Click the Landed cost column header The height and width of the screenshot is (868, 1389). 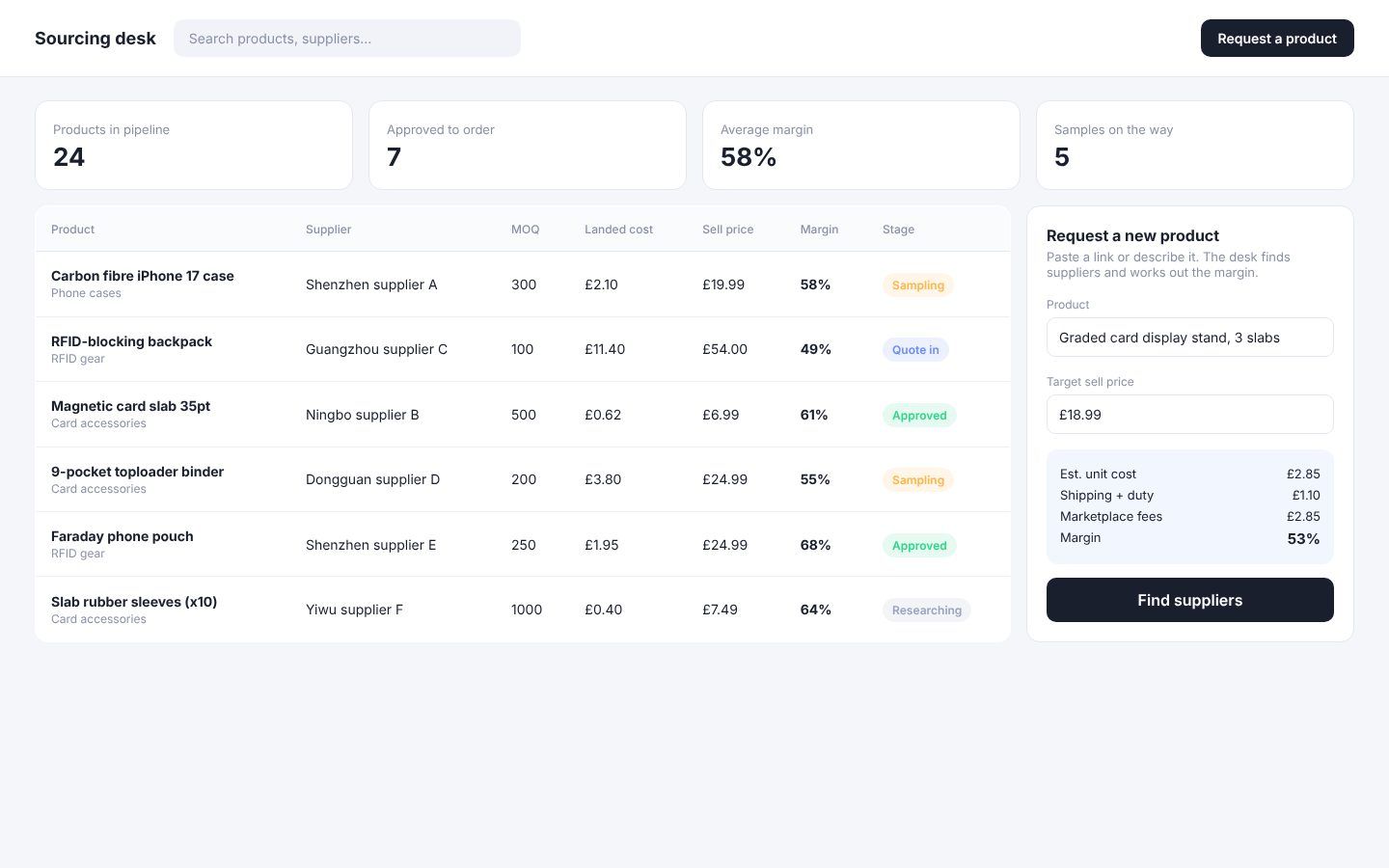tap(618, 230)
